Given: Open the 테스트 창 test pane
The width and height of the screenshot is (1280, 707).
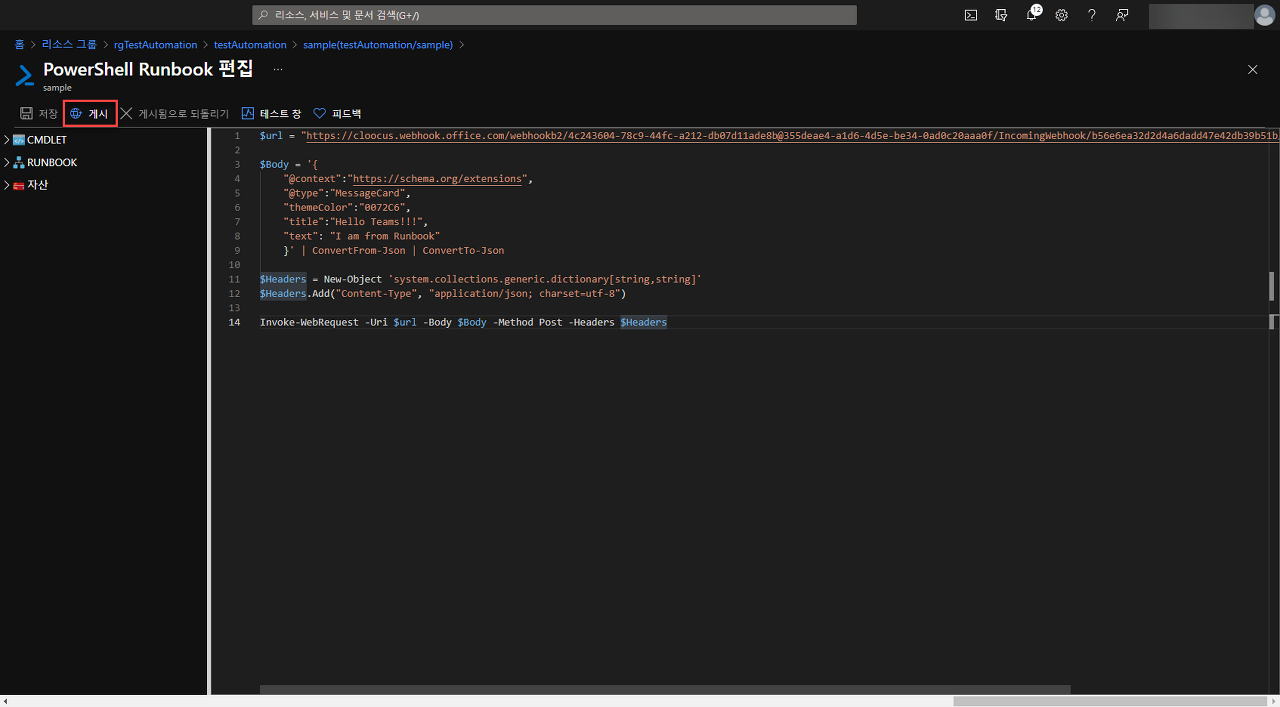Looking at the screenshot, I should click(271, 113).
